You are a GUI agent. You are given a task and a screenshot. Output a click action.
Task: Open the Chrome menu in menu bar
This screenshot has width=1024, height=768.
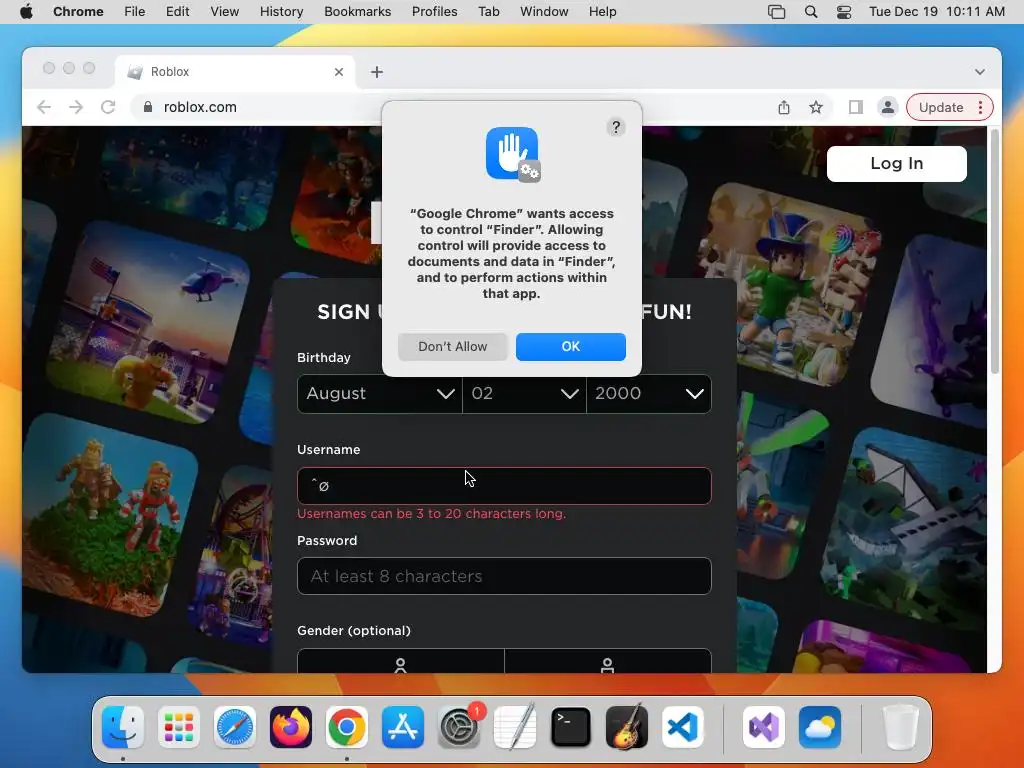78,12
